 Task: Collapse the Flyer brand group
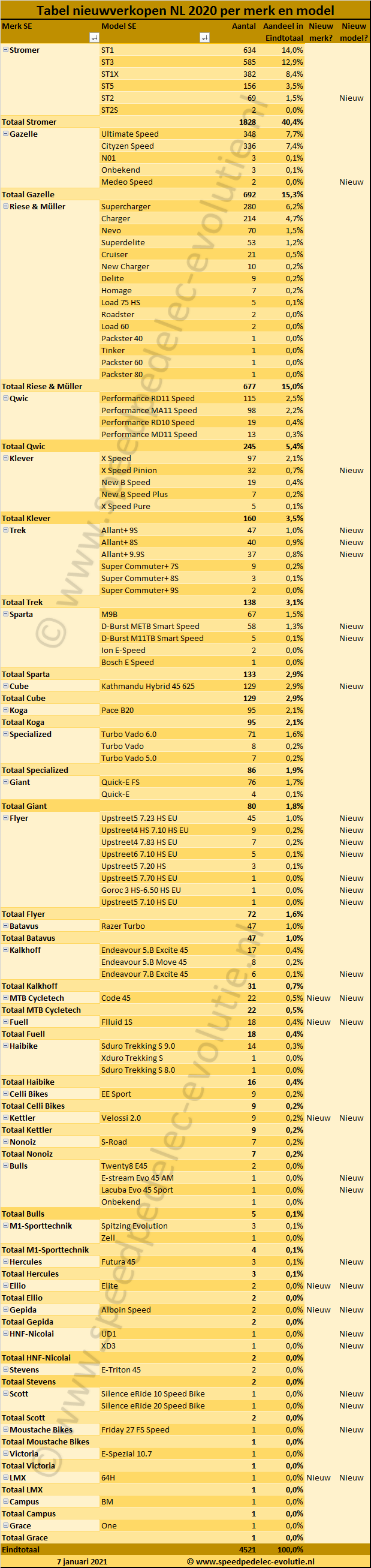click(5, 818)
